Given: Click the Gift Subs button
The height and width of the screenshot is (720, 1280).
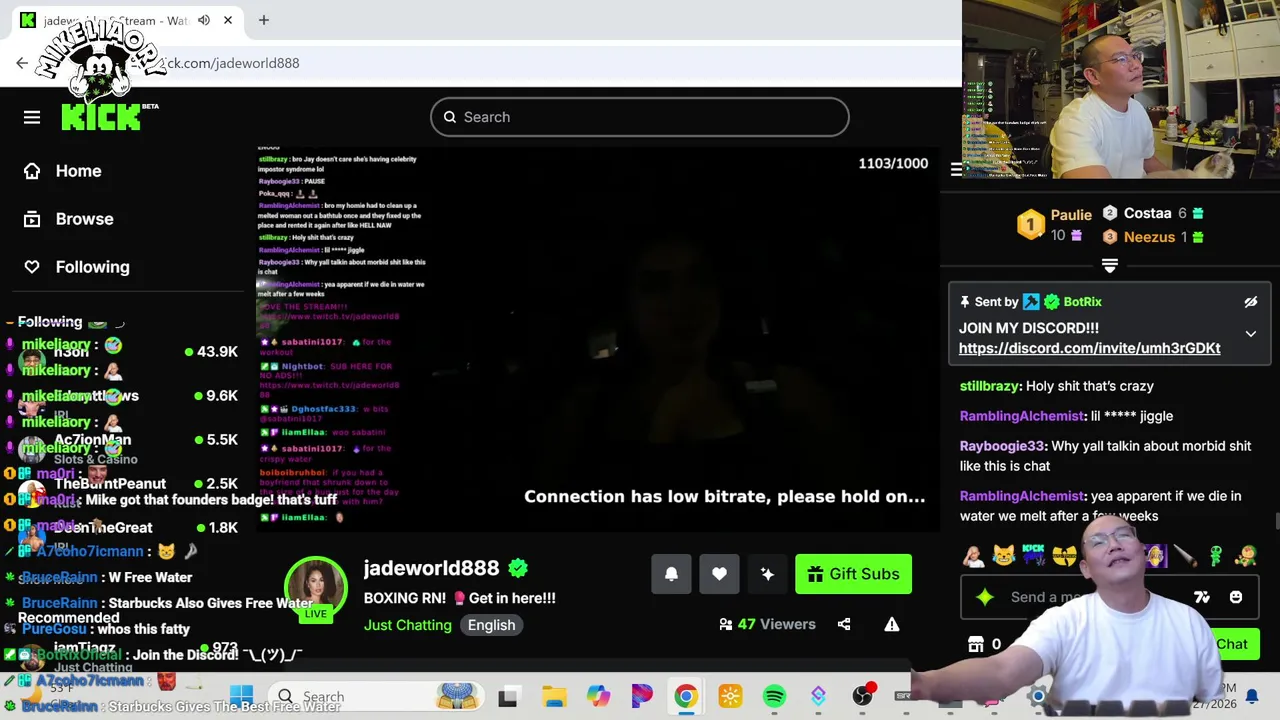Looking at the screenshot, I should [853, 574].
